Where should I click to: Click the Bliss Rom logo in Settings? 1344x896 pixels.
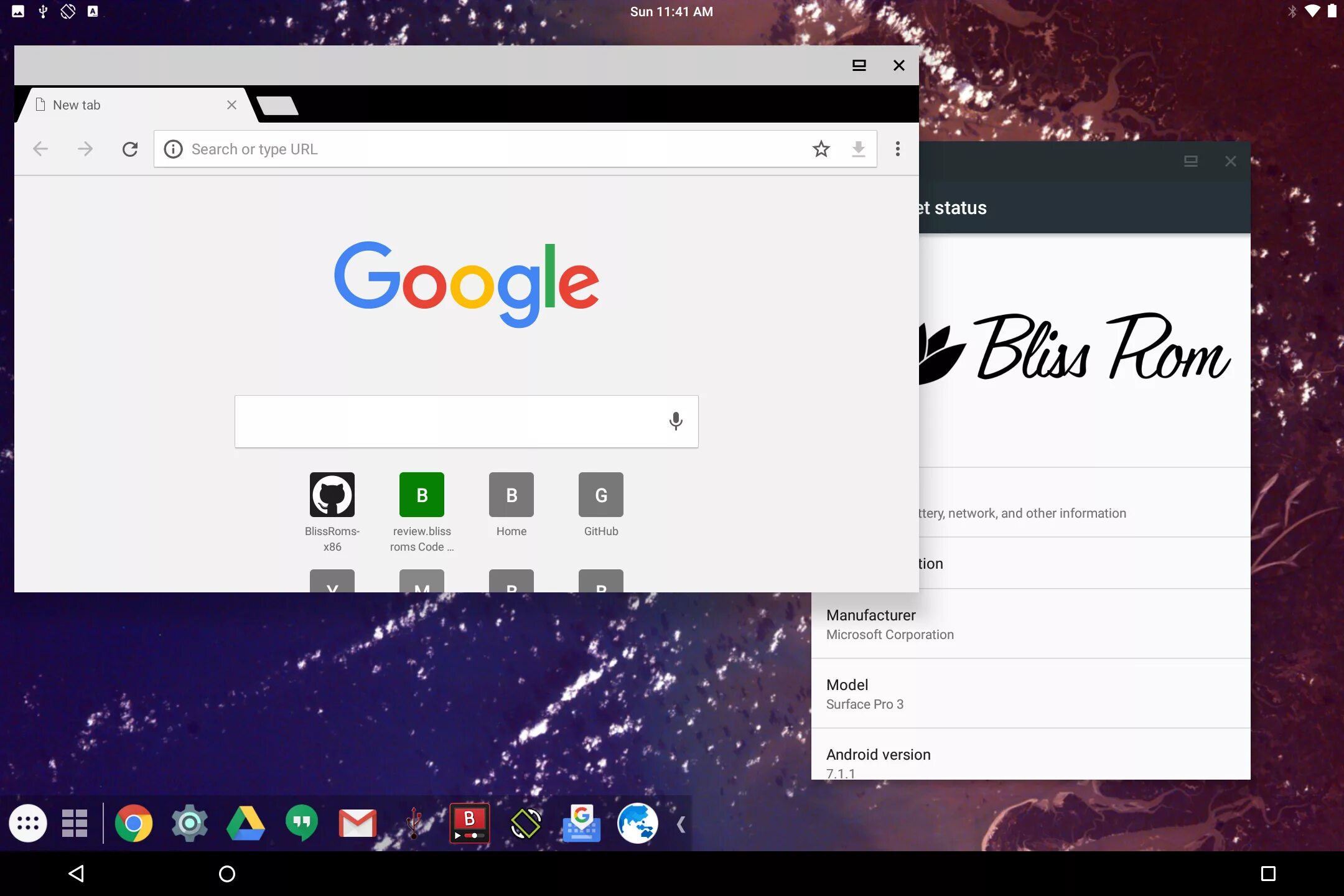point(1075,348)
